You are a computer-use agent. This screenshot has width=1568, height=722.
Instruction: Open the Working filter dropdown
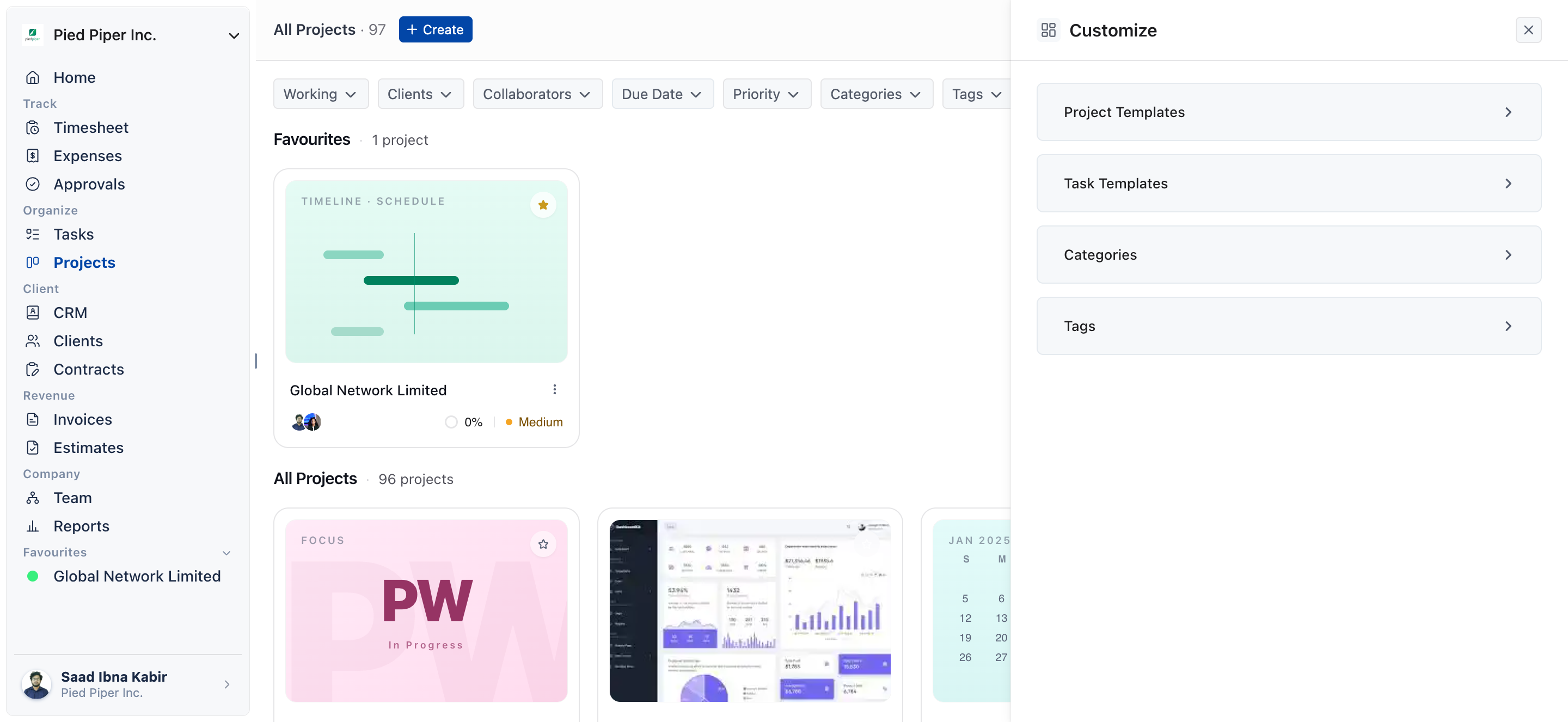321,94
